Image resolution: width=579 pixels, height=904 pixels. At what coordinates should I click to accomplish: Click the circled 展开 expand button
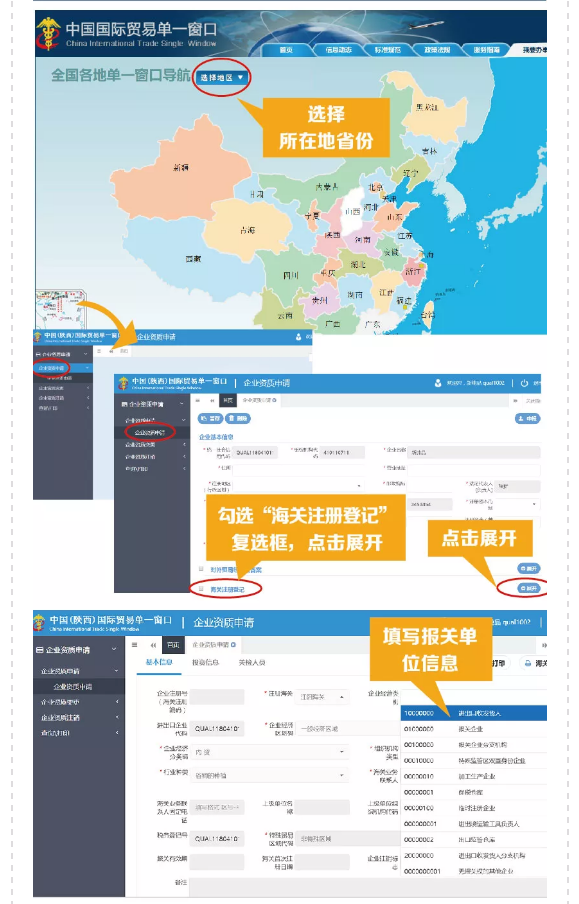(528, 588)
